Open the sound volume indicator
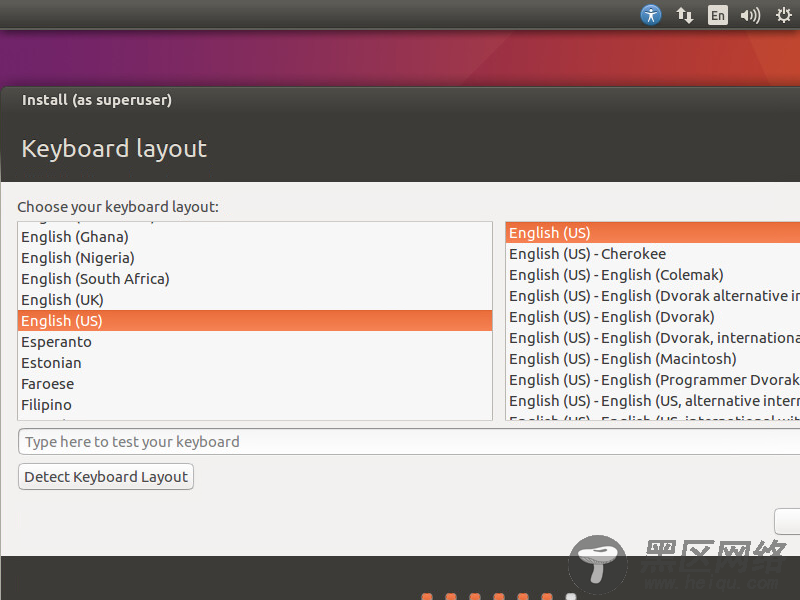 (750, 15)
